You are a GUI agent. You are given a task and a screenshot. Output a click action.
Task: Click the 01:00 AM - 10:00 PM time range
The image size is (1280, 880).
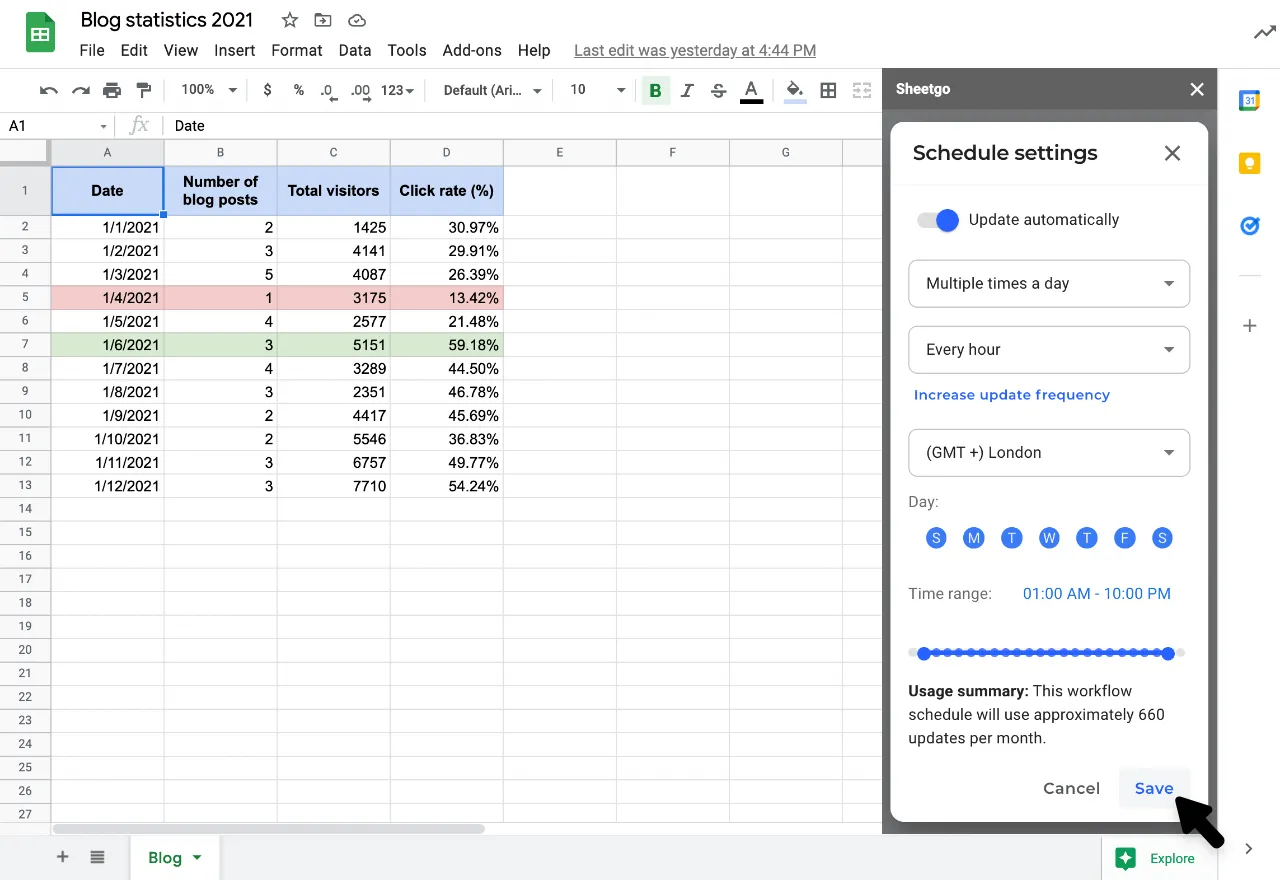[x=1096, y=594]
